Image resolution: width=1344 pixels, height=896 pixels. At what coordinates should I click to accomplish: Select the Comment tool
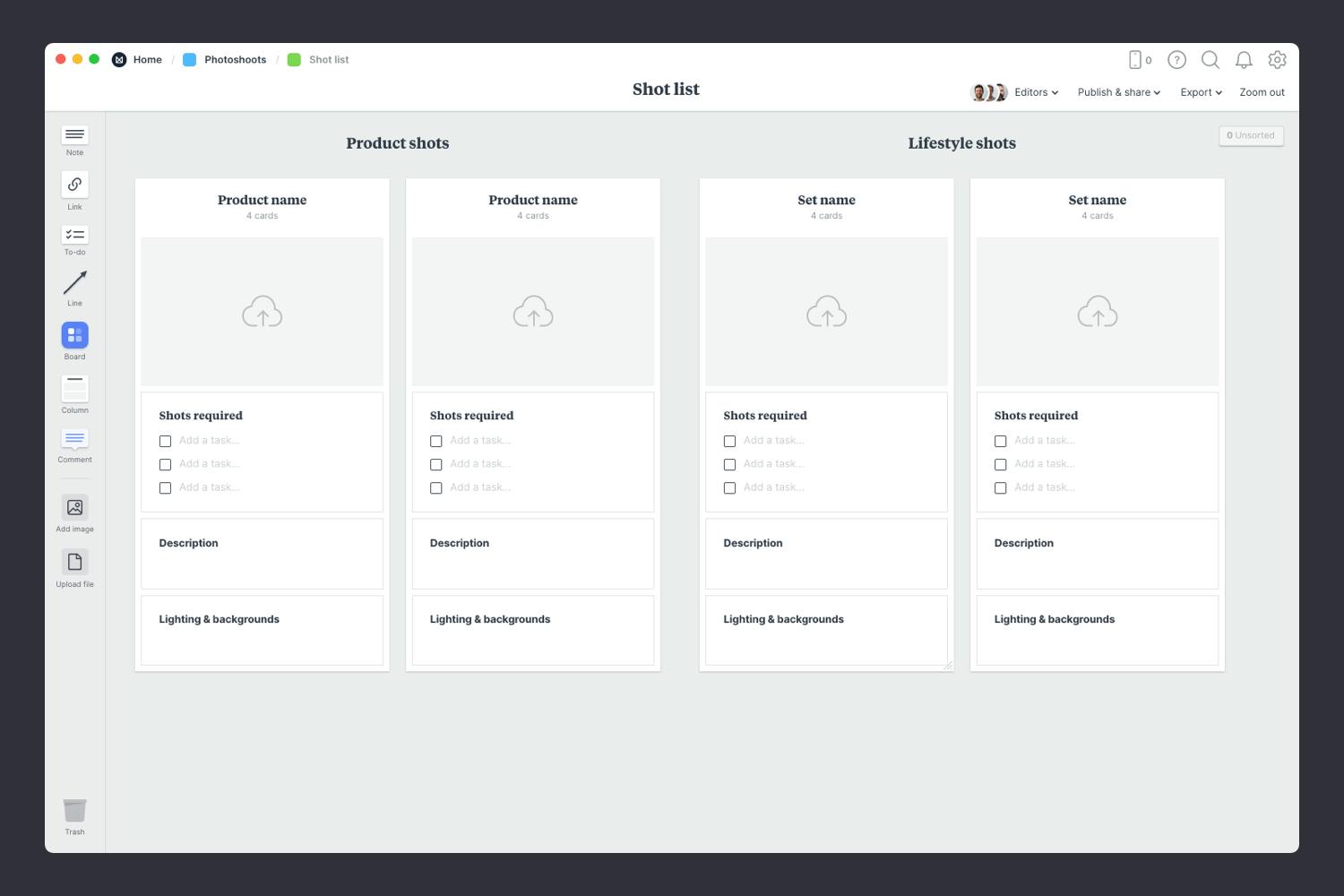[74, 439]
